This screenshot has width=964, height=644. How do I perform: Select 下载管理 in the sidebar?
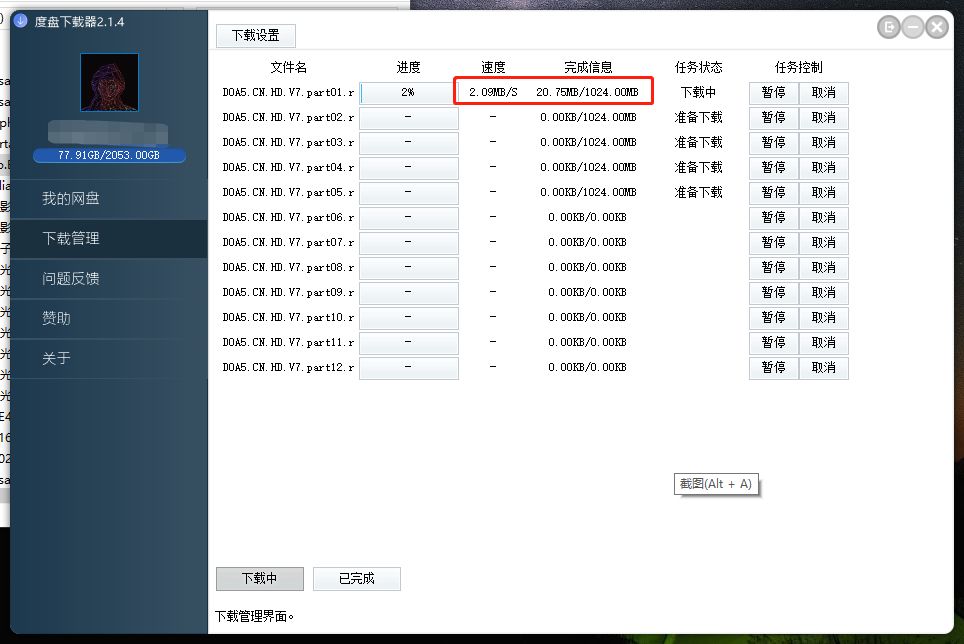pos(108,239)
